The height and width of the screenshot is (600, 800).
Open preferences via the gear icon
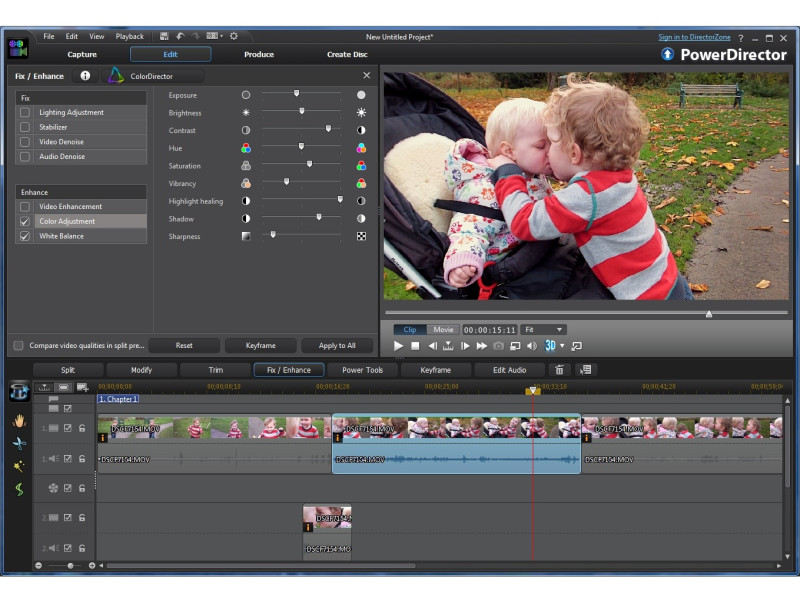point(234,36)
